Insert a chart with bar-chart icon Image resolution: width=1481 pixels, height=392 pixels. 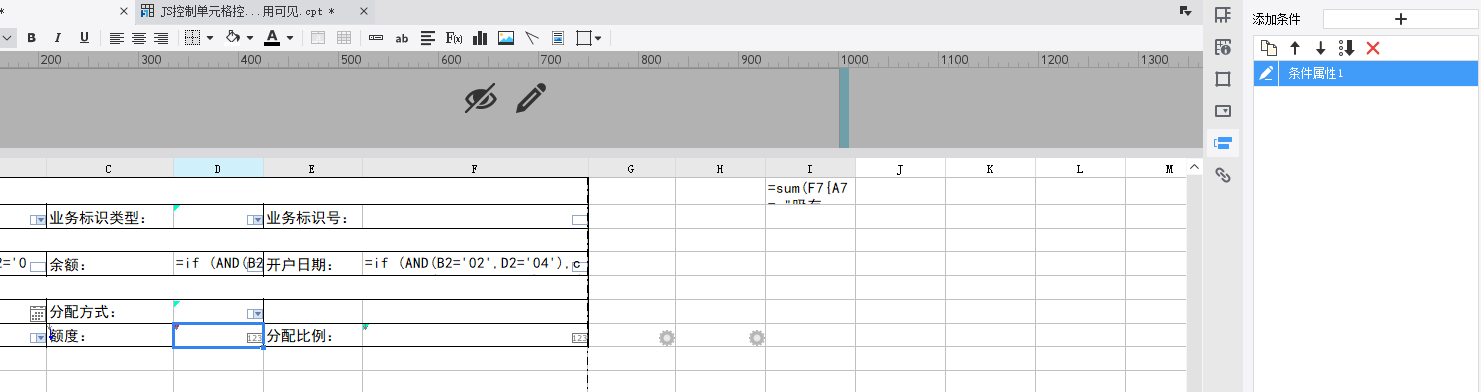click(x=480, y=38)
